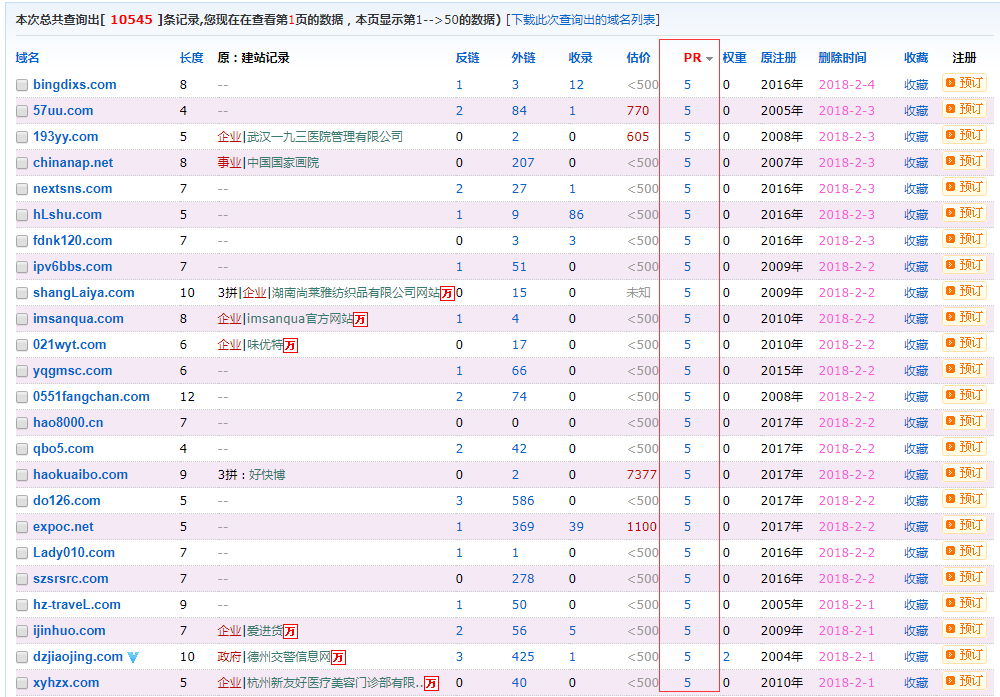Click the 预订 button for bingdixs.com
Viewport: 1000px width, 697px height.
[x=964, y=83]
